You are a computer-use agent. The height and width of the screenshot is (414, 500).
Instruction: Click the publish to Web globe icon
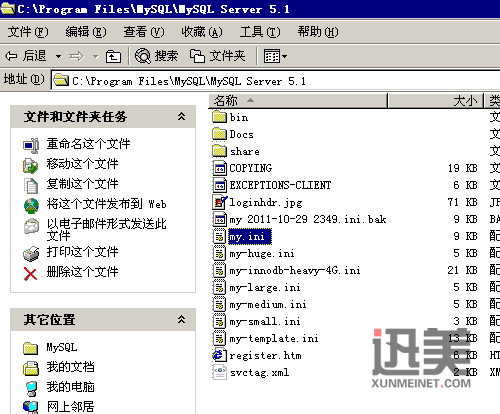pos(31,206)
